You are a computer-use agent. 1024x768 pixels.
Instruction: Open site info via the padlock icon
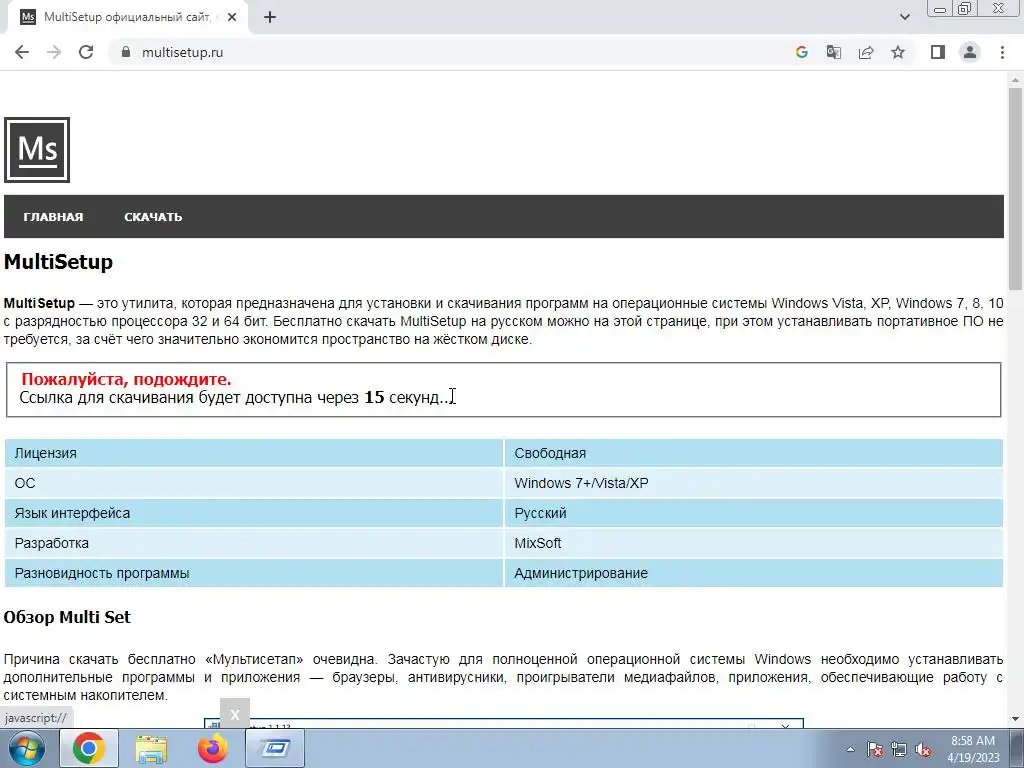[126, 52]
